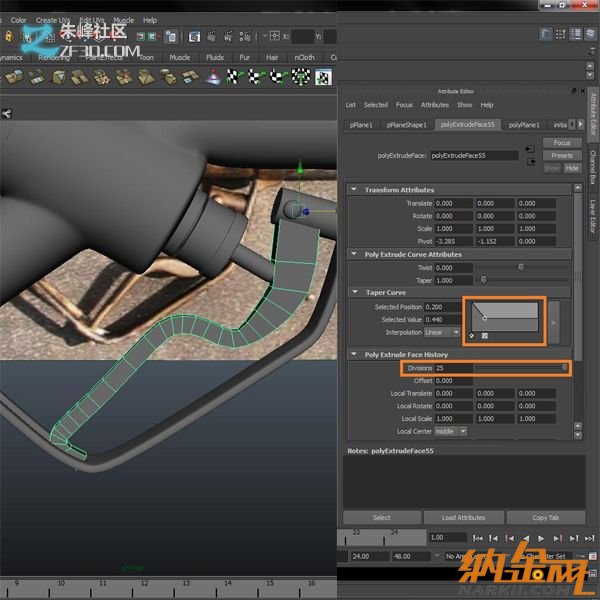Image resolution: width=600 pixels, height=600 pixels.
Task: Click the Load Attributes button
Action: coord(463,518)
